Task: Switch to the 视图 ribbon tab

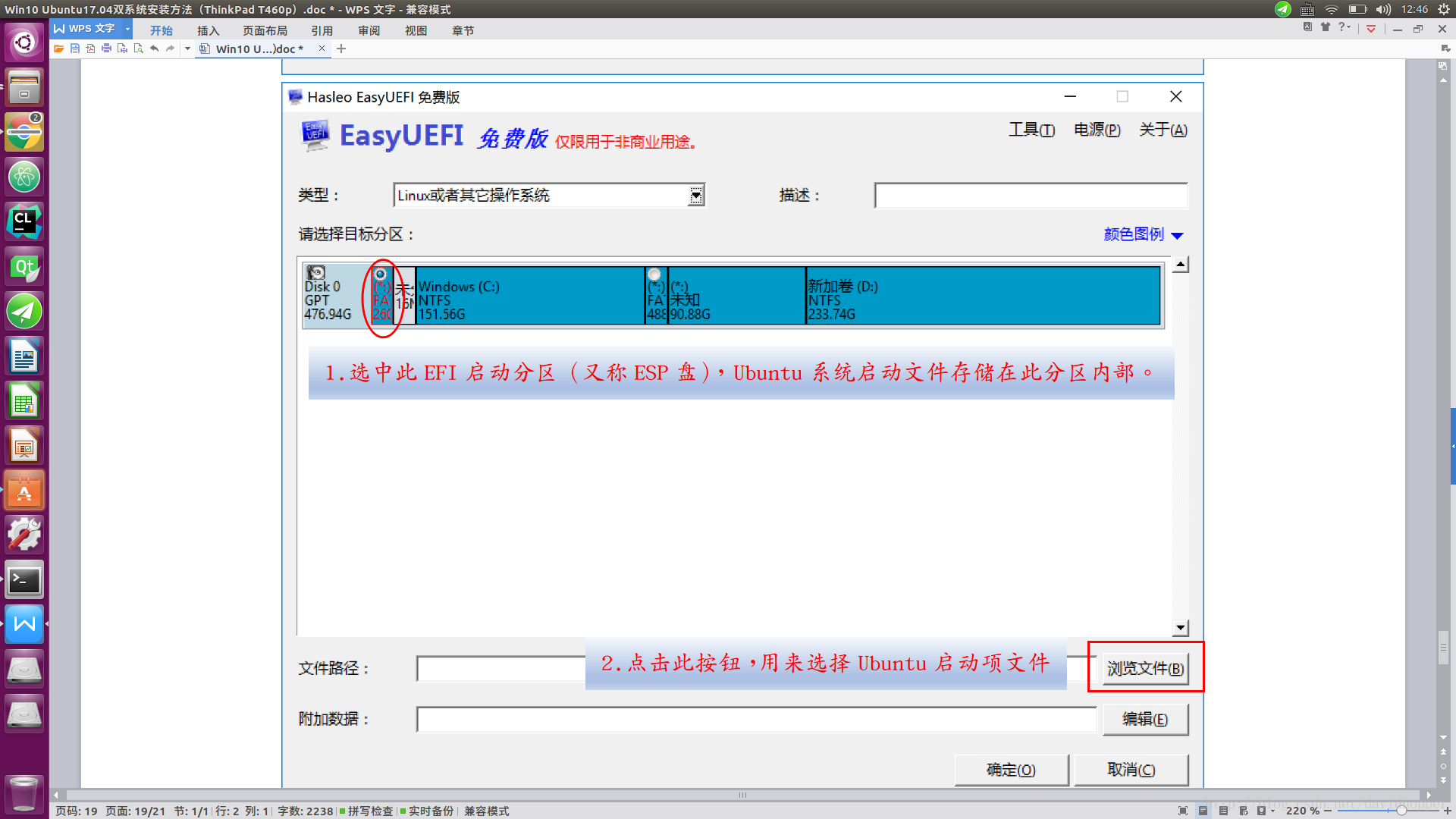Action: click(416, 30)
